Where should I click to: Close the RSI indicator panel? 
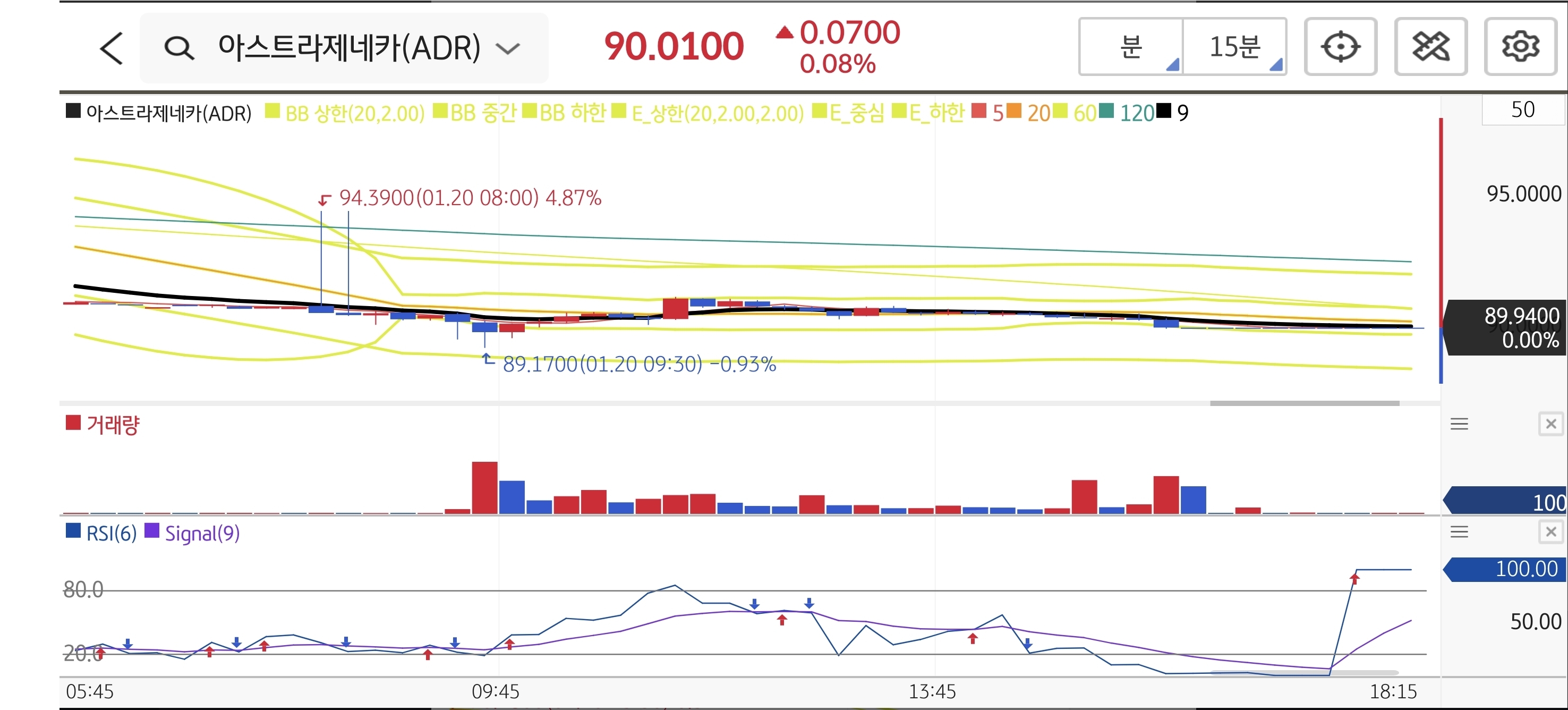click(1550, 532)
